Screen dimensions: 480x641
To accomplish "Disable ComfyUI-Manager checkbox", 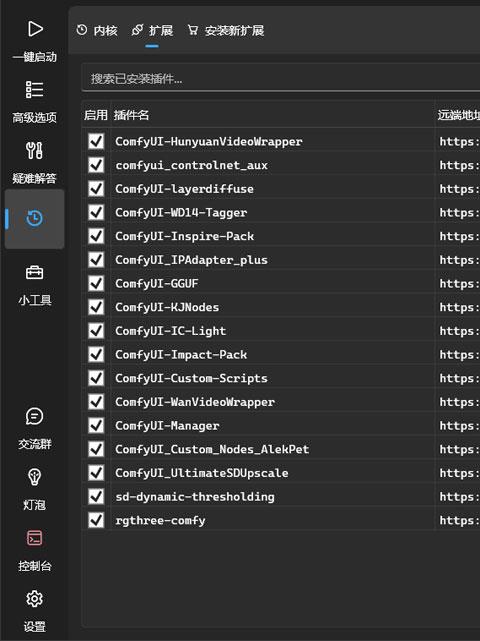I will (96, 426).
